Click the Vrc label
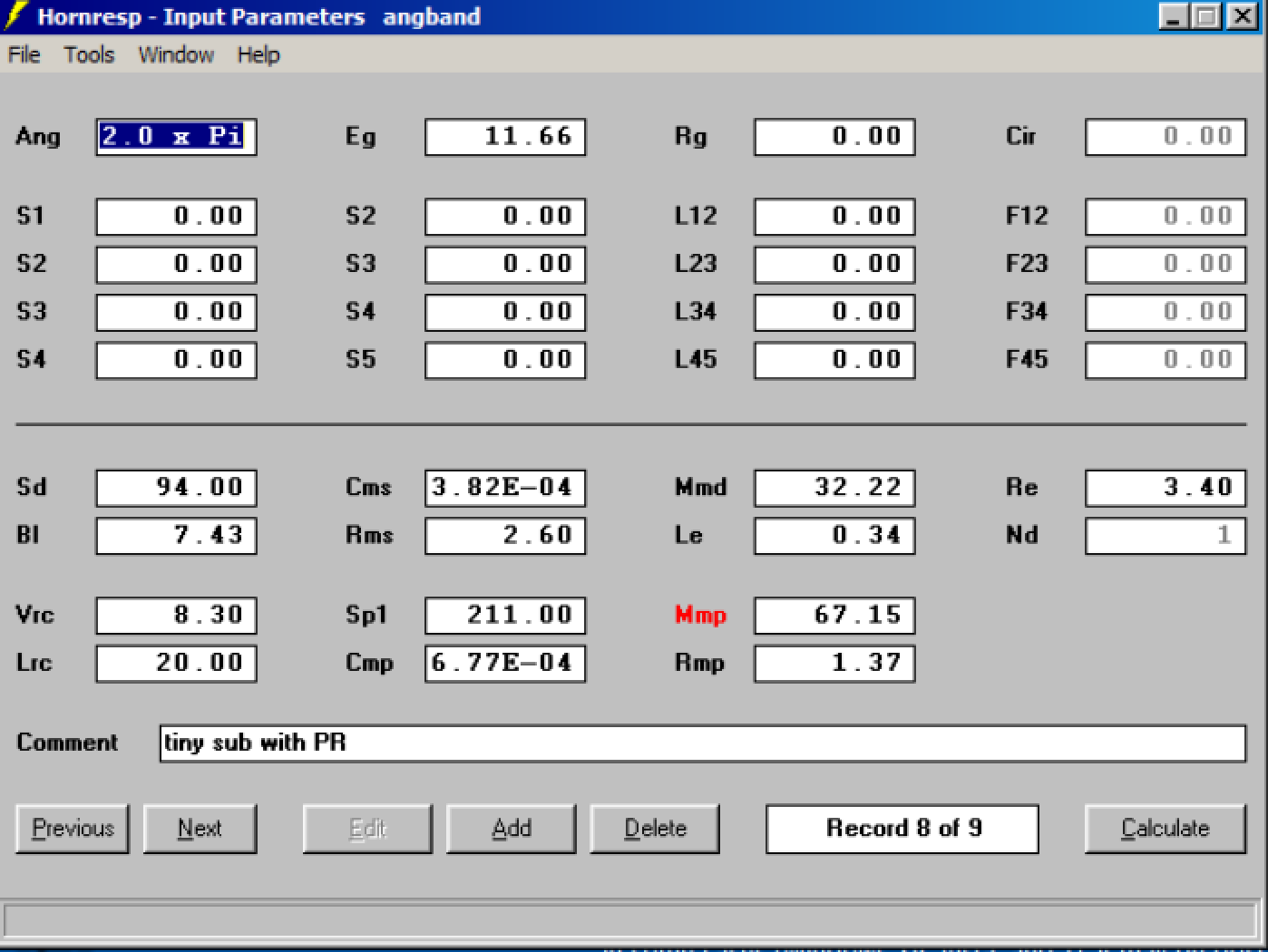This screenshot has height=952, width=1268. tap(35, 616)
